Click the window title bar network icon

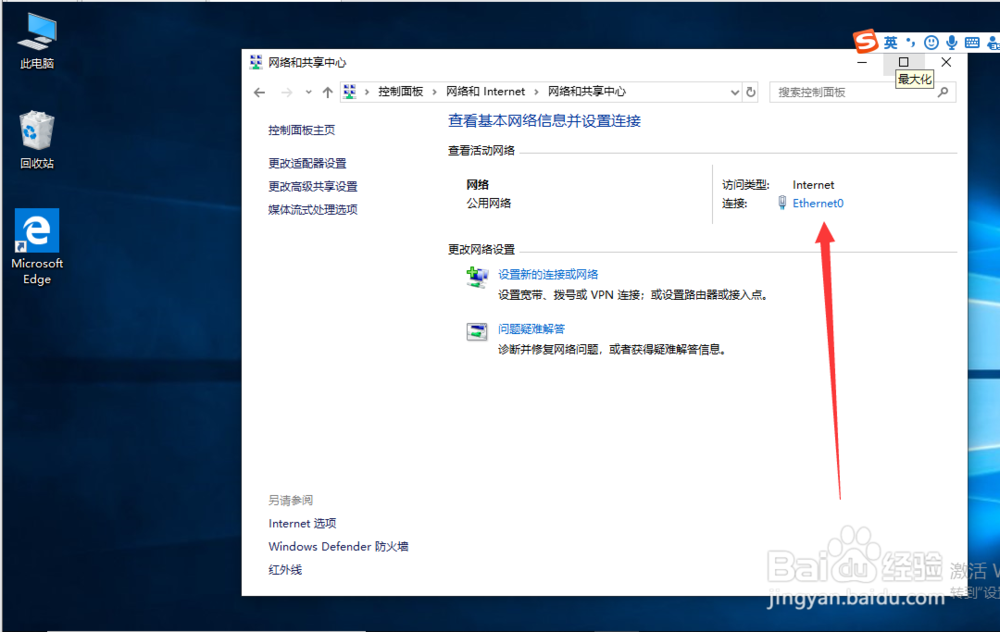(x=256, y=62)
